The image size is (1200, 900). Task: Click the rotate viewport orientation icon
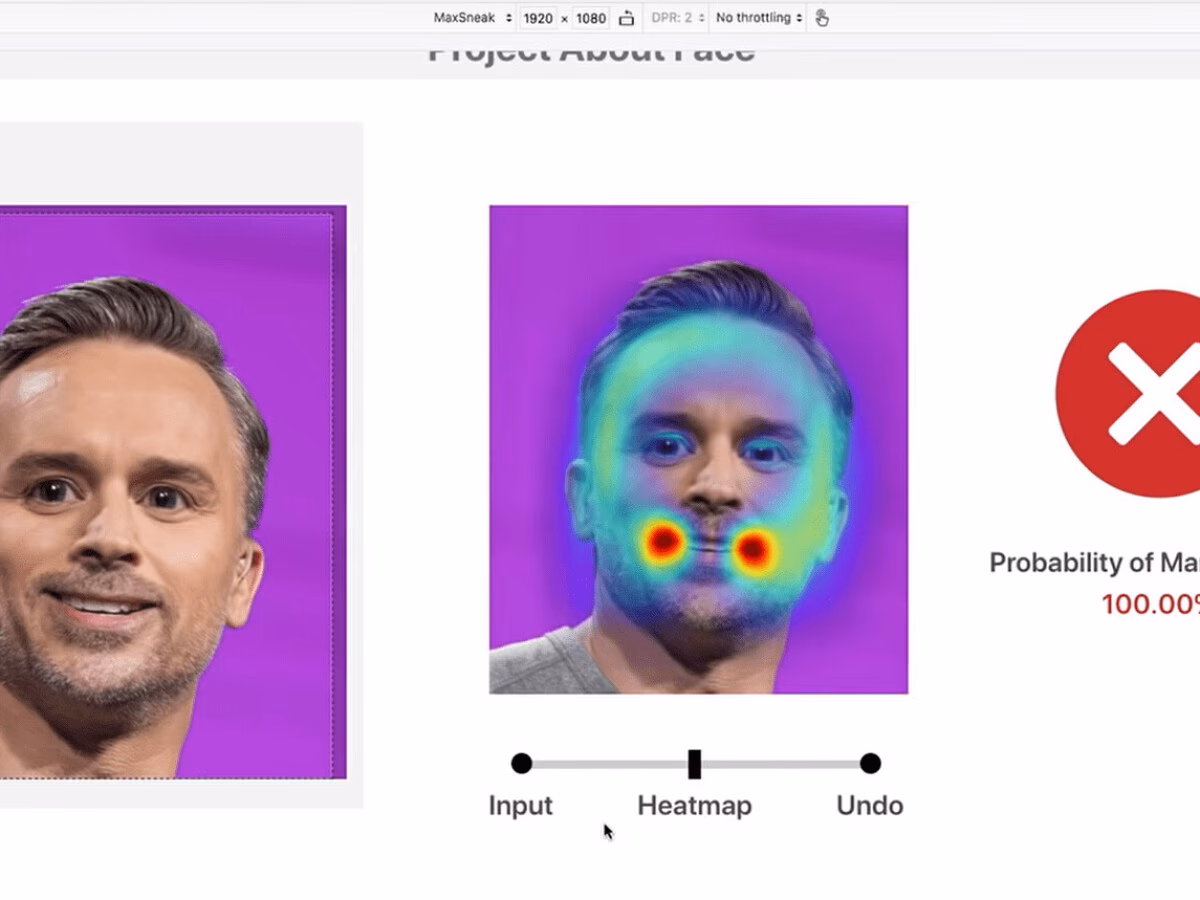click(x=627, y=17)
